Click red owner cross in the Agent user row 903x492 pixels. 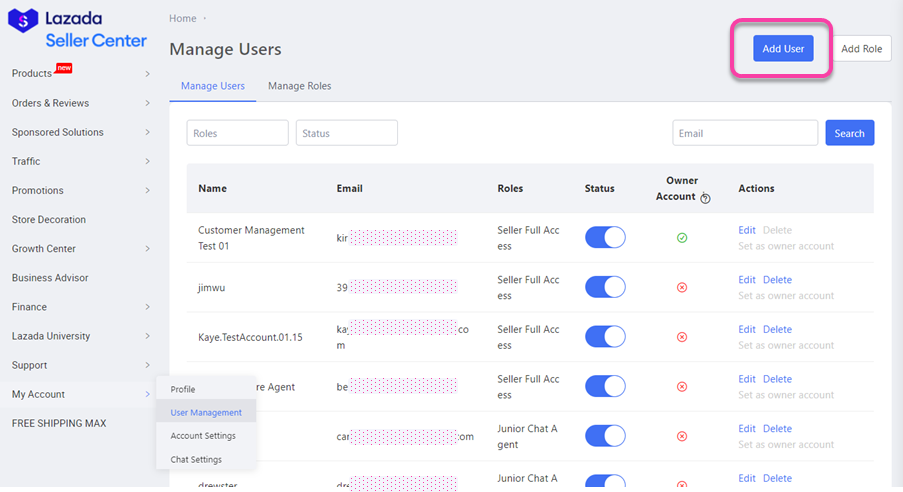tap(682, 387)
